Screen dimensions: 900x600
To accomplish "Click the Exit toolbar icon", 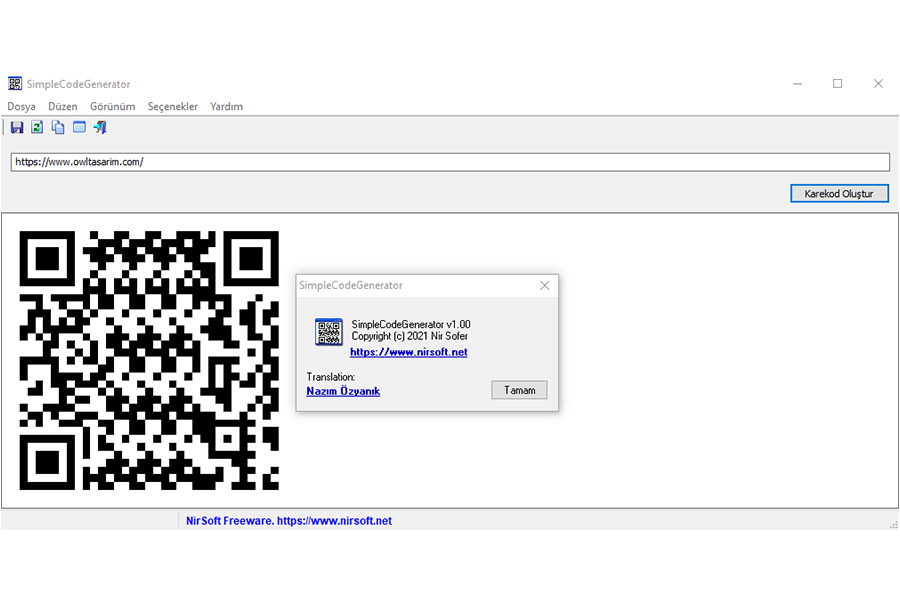I will pos(100,127).
